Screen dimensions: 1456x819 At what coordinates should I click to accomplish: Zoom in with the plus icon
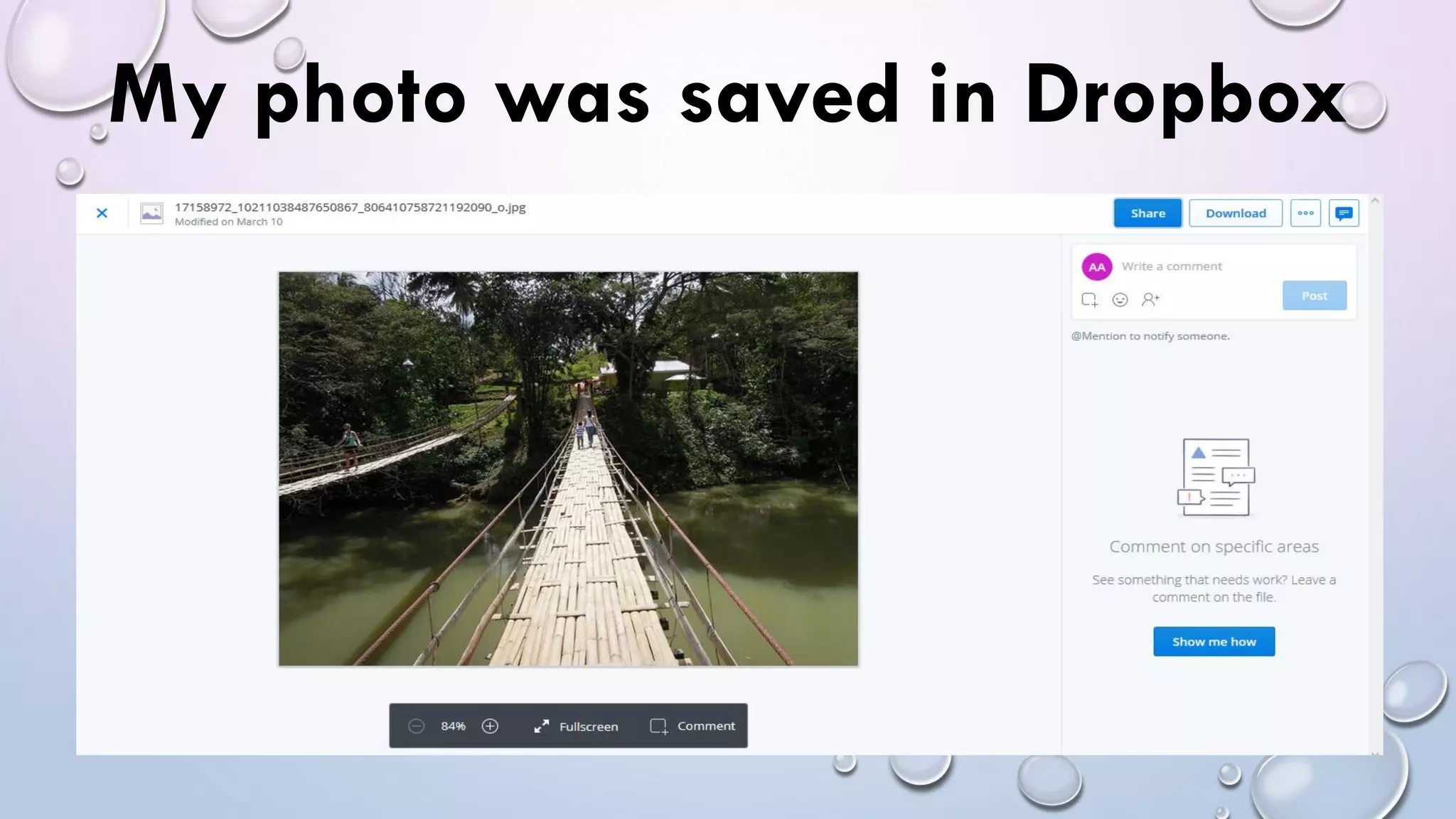(x=490, y=726)
